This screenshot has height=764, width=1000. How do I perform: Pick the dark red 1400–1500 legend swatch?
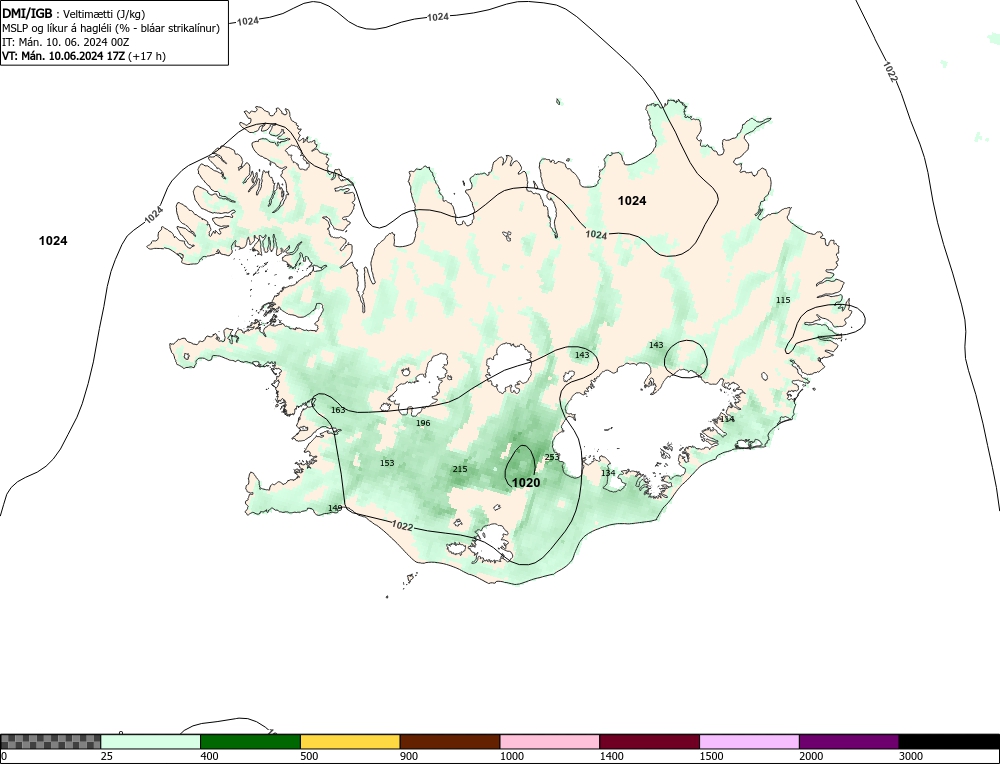click(649, 741)
